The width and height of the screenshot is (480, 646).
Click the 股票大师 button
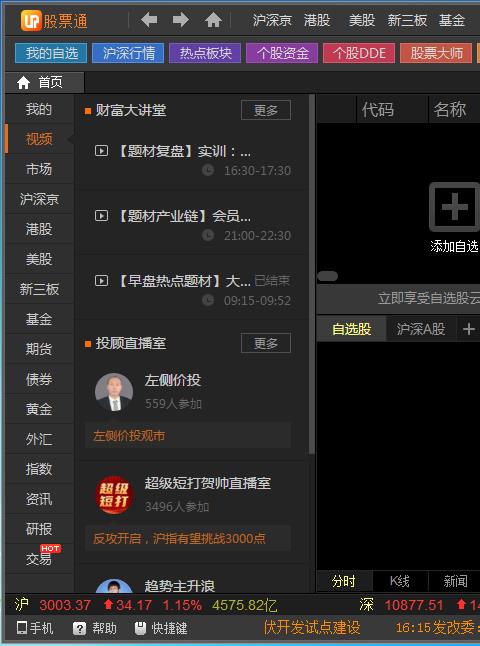coord(436,53)
